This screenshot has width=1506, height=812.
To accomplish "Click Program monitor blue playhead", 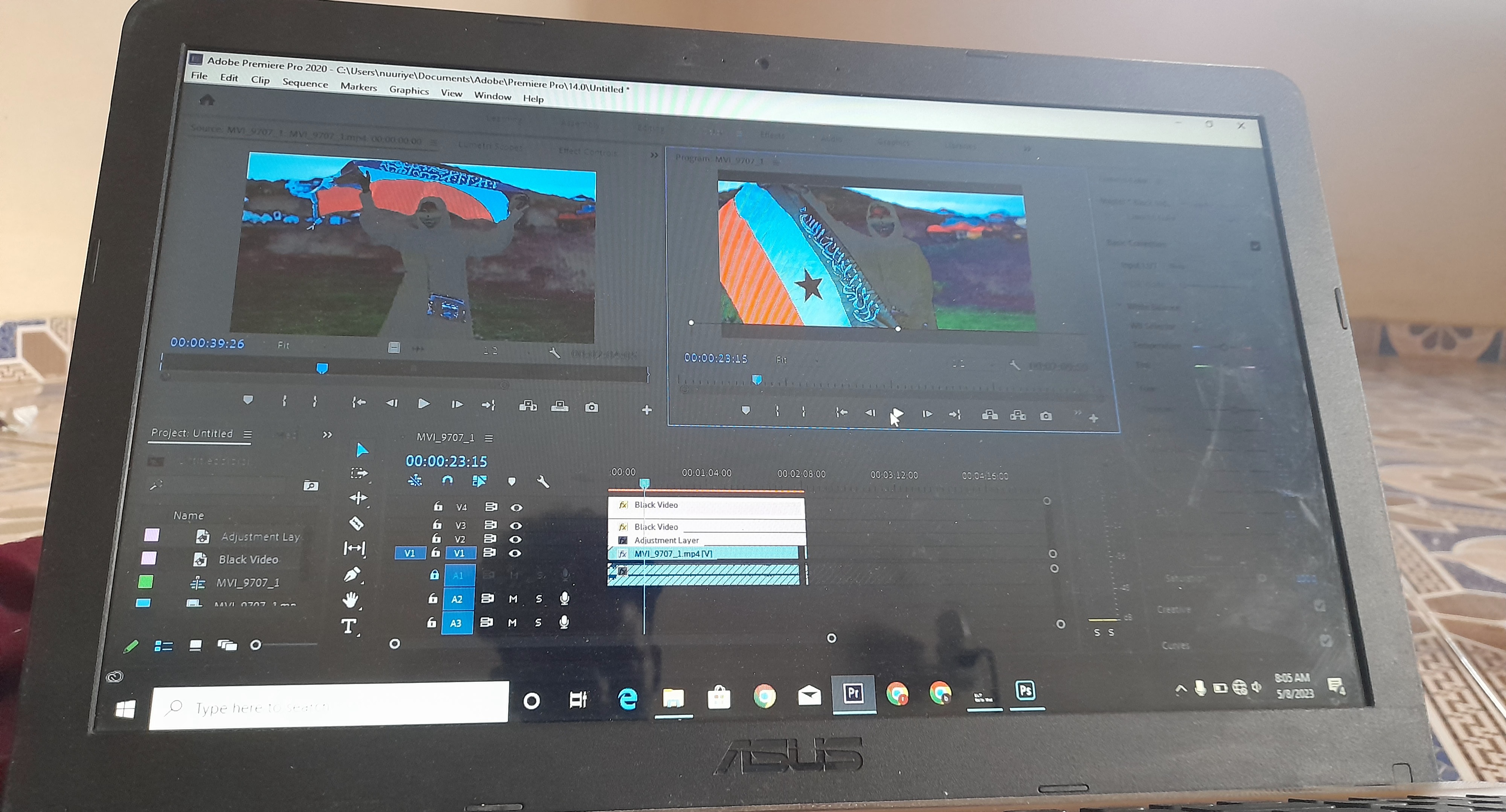I will click(x=756, y=380).
